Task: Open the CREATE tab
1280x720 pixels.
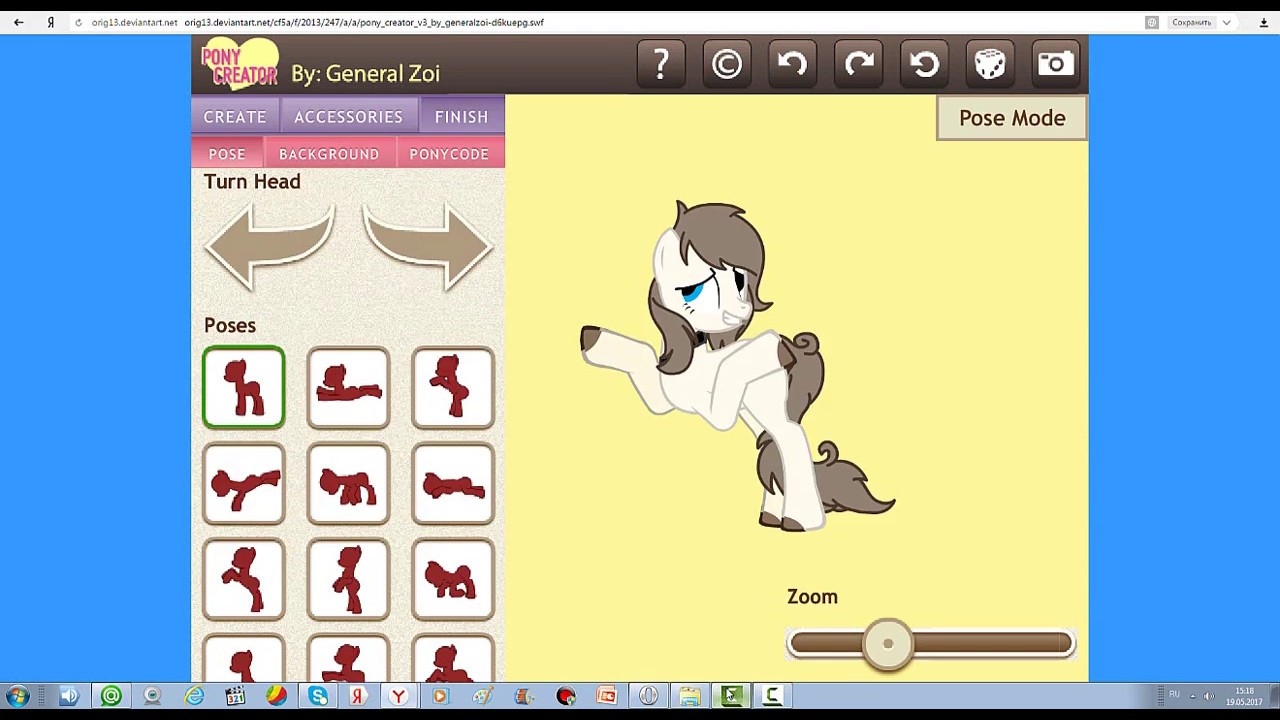Action: point(235,117)
